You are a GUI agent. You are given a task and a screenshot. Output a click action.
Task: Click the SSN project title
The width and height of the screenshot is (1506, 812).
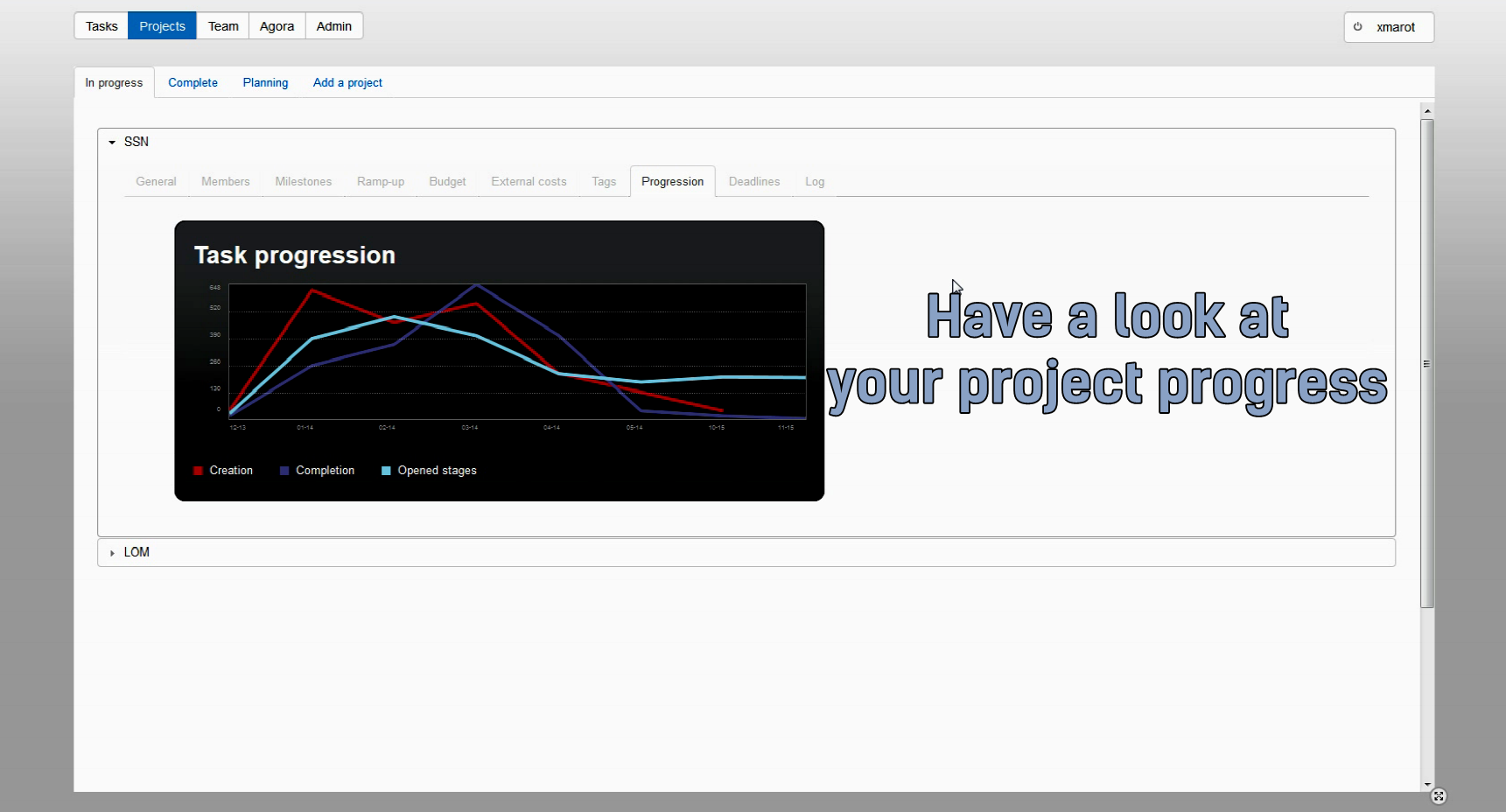coord(137,142)
